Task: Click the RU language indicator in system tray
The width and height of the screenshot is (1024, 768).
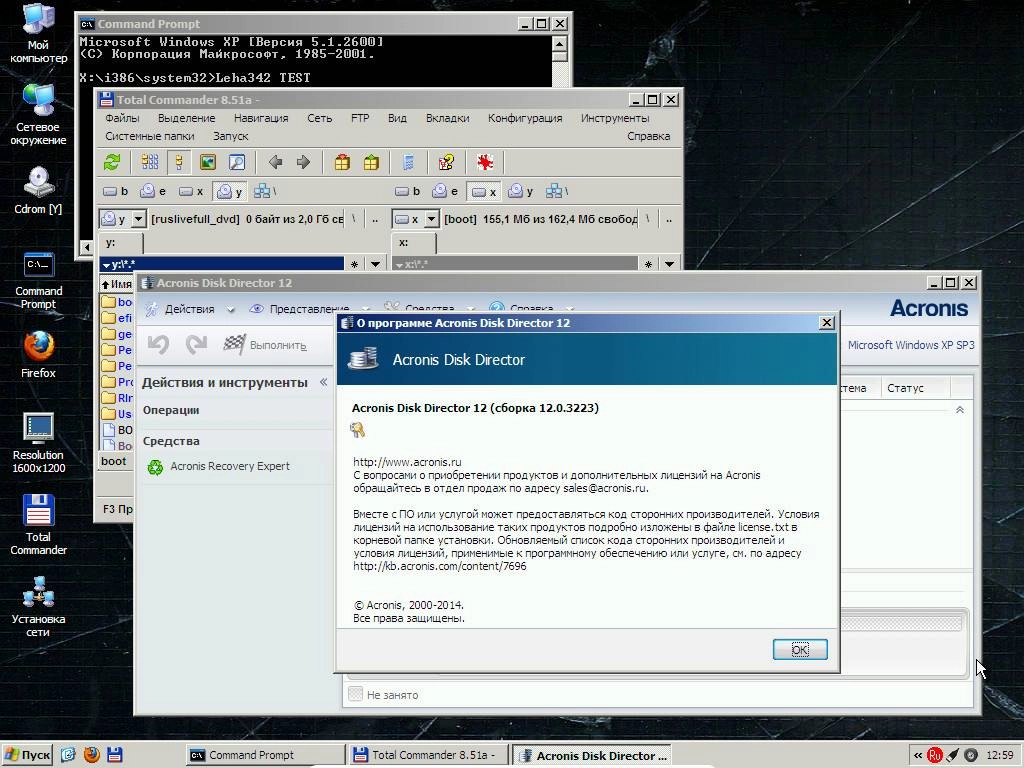Action: coord(935,756)
